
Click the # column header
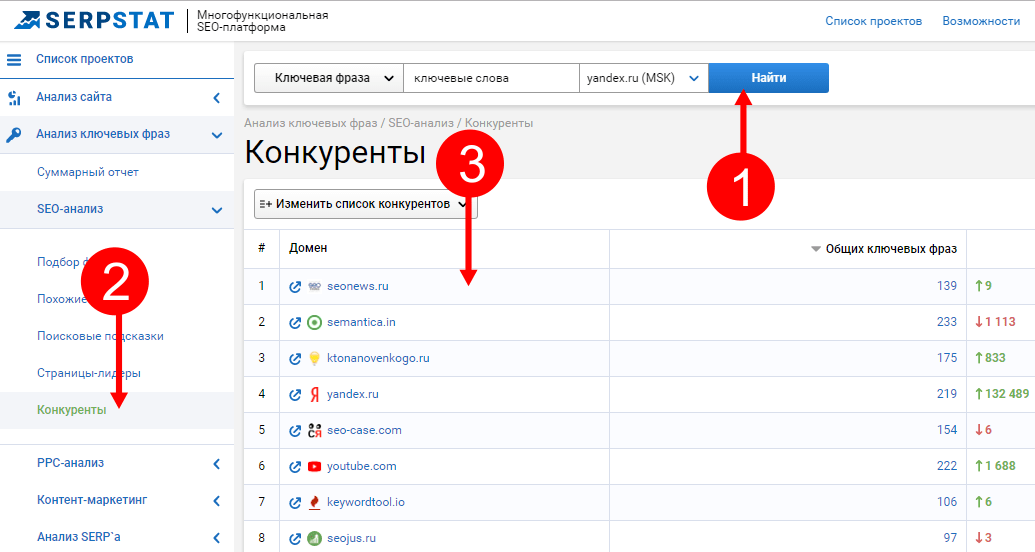point(261,248)
